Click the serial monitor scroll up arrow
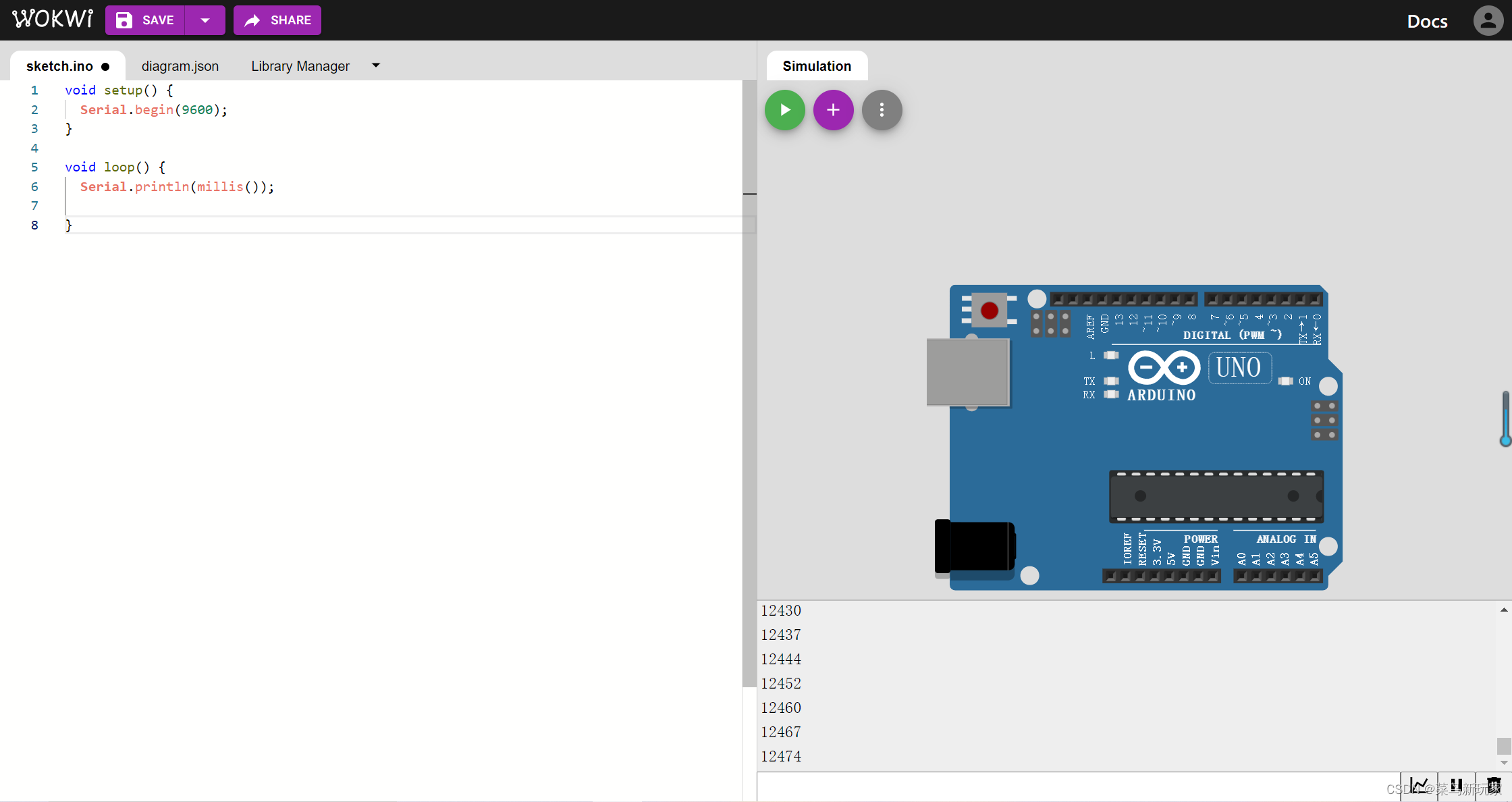This screenshot has height=802, width=1512. point(1504,610)
